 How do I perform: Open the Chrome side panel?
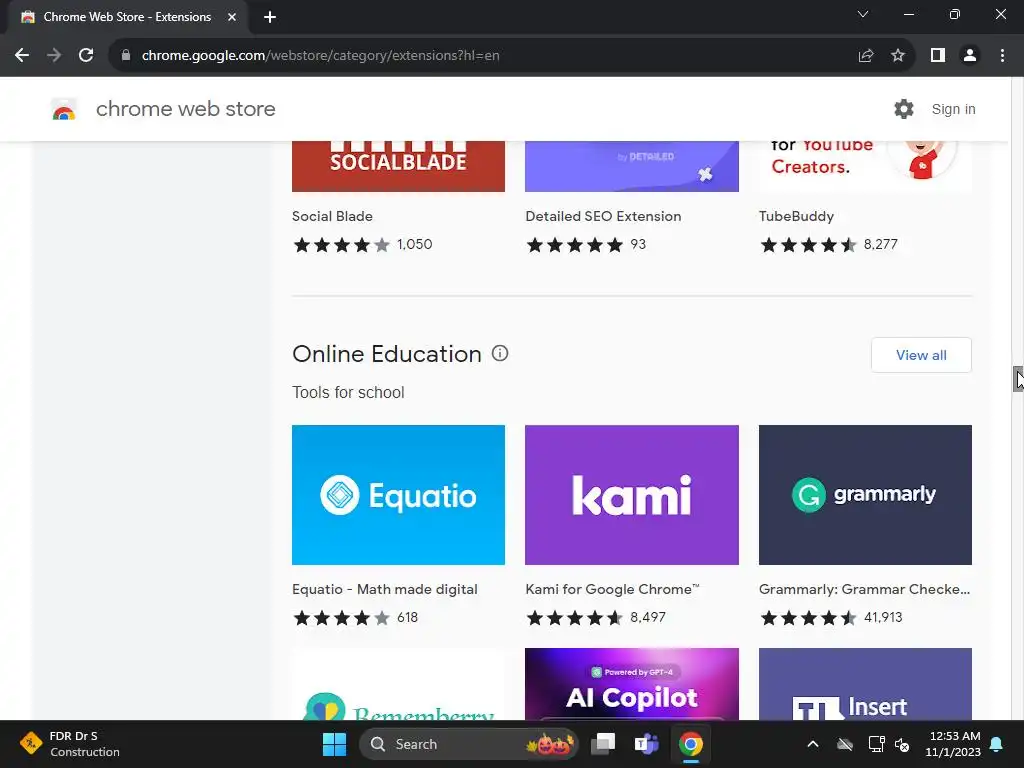938,56
